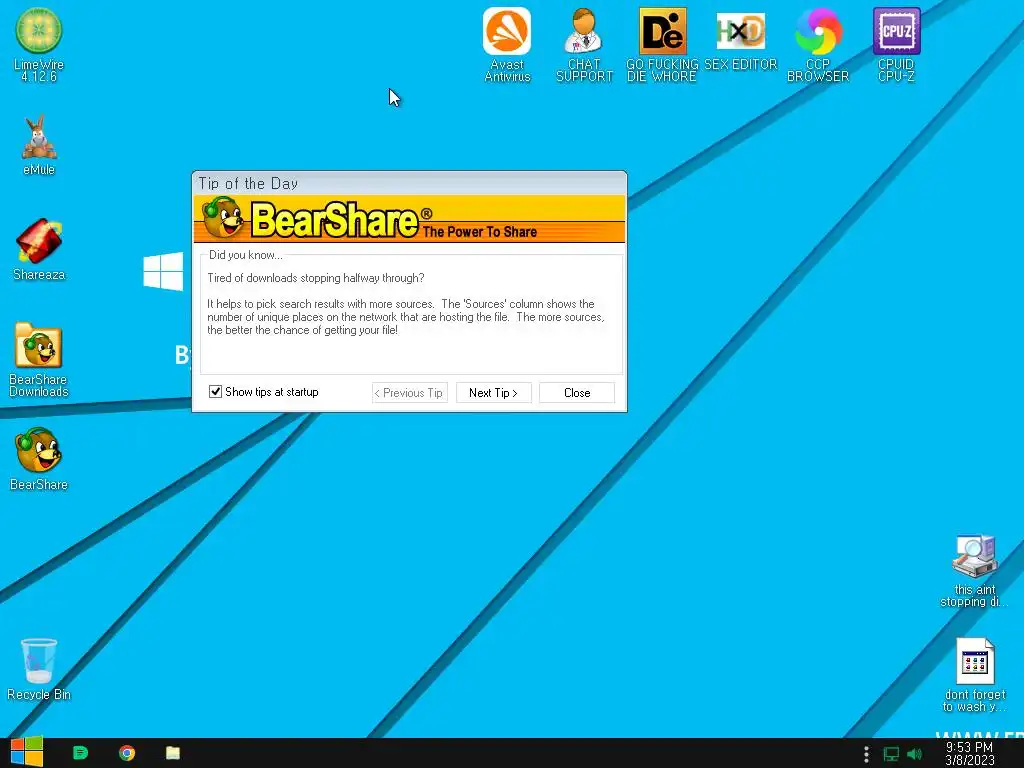Viewport: 1024px width, 768px height.
Task: Expand the tray overflow three-dot icon
Action: 866,754
